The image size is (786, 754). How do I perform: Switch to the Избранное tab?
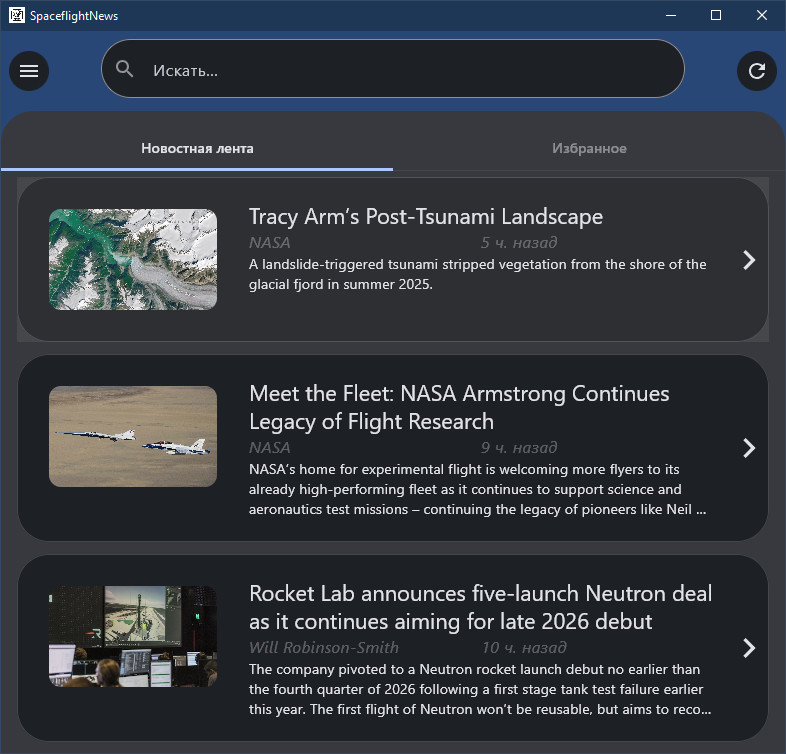pyautogui.click(x=589, y=148)
